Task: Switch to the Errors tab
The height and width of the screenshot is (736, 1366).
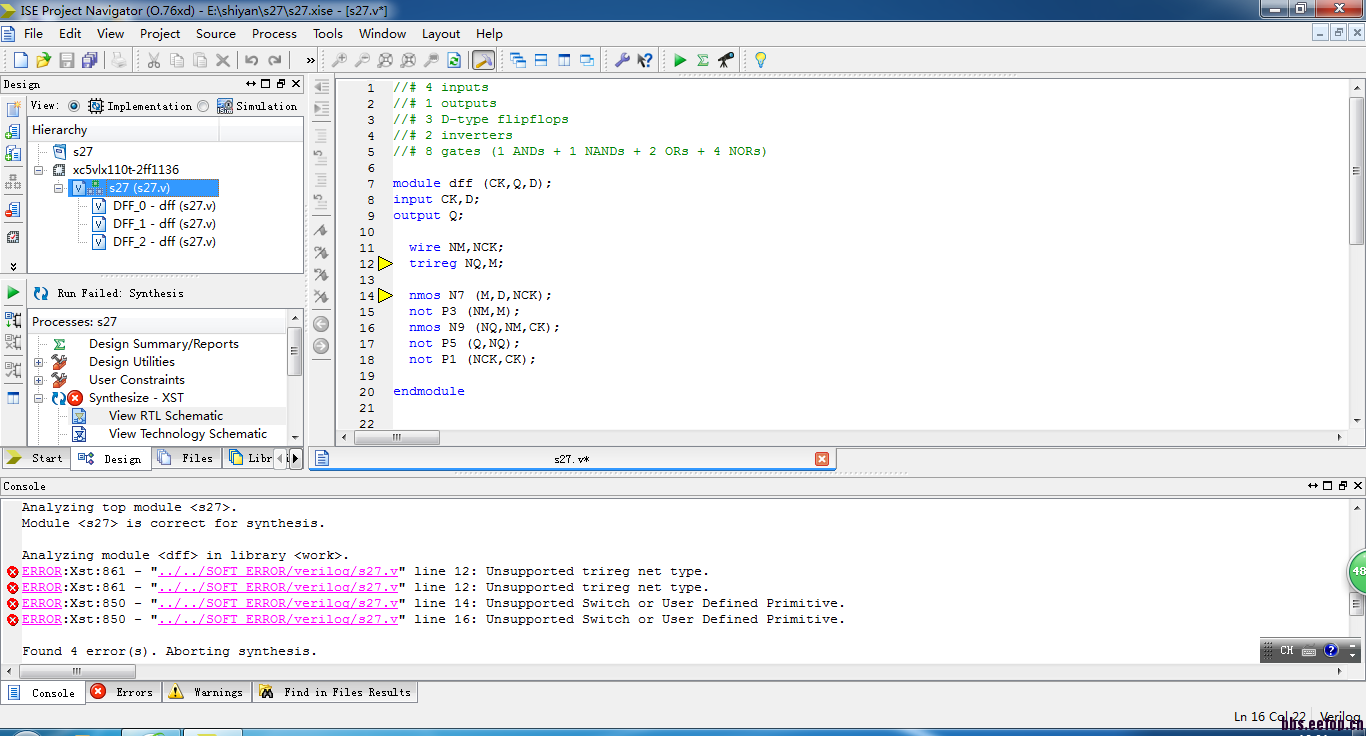Action: click(x=123, y=692)
